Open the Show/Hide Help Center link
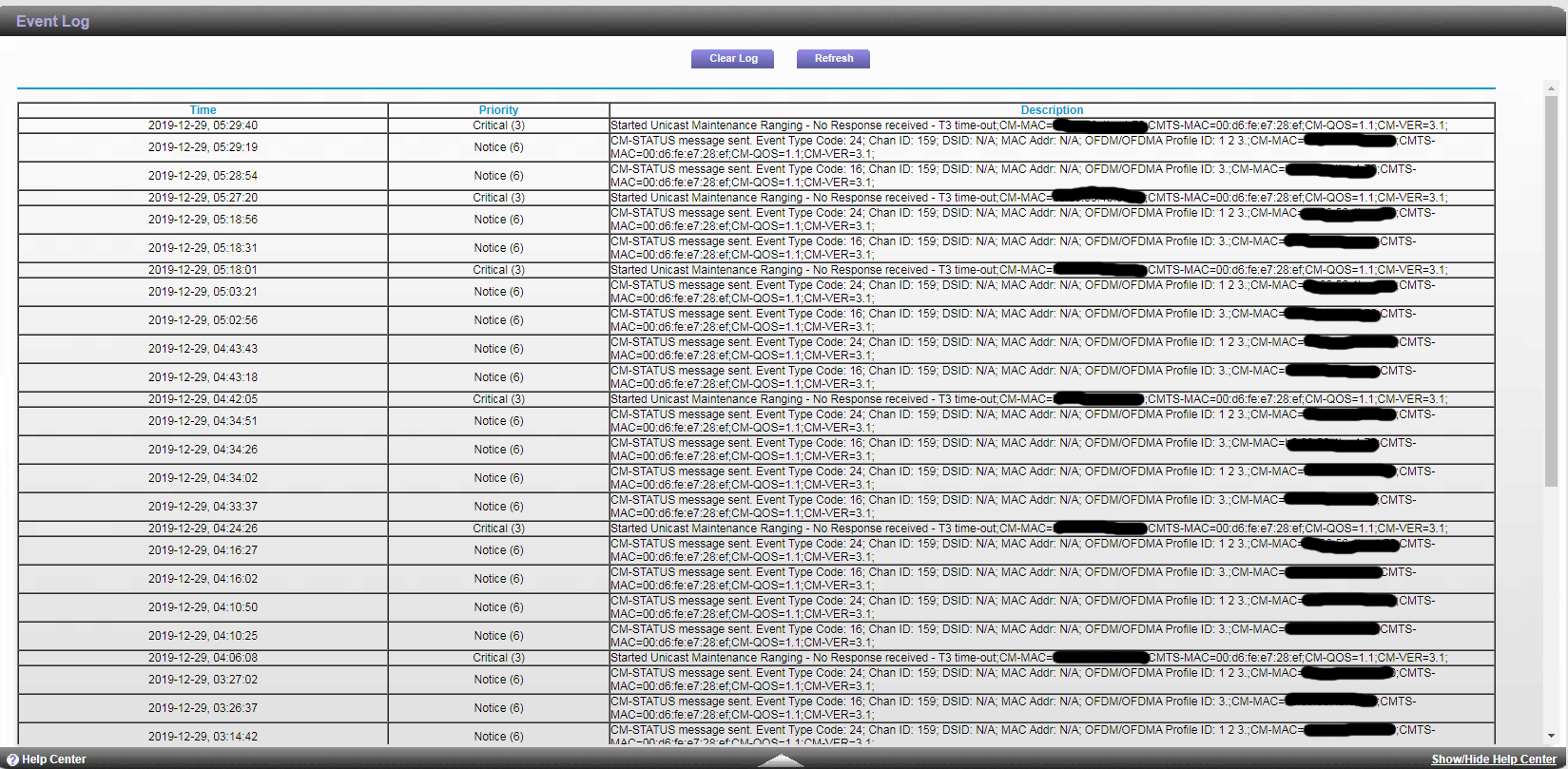This screenshot has height=769, width=1568. pos(1493,759)
